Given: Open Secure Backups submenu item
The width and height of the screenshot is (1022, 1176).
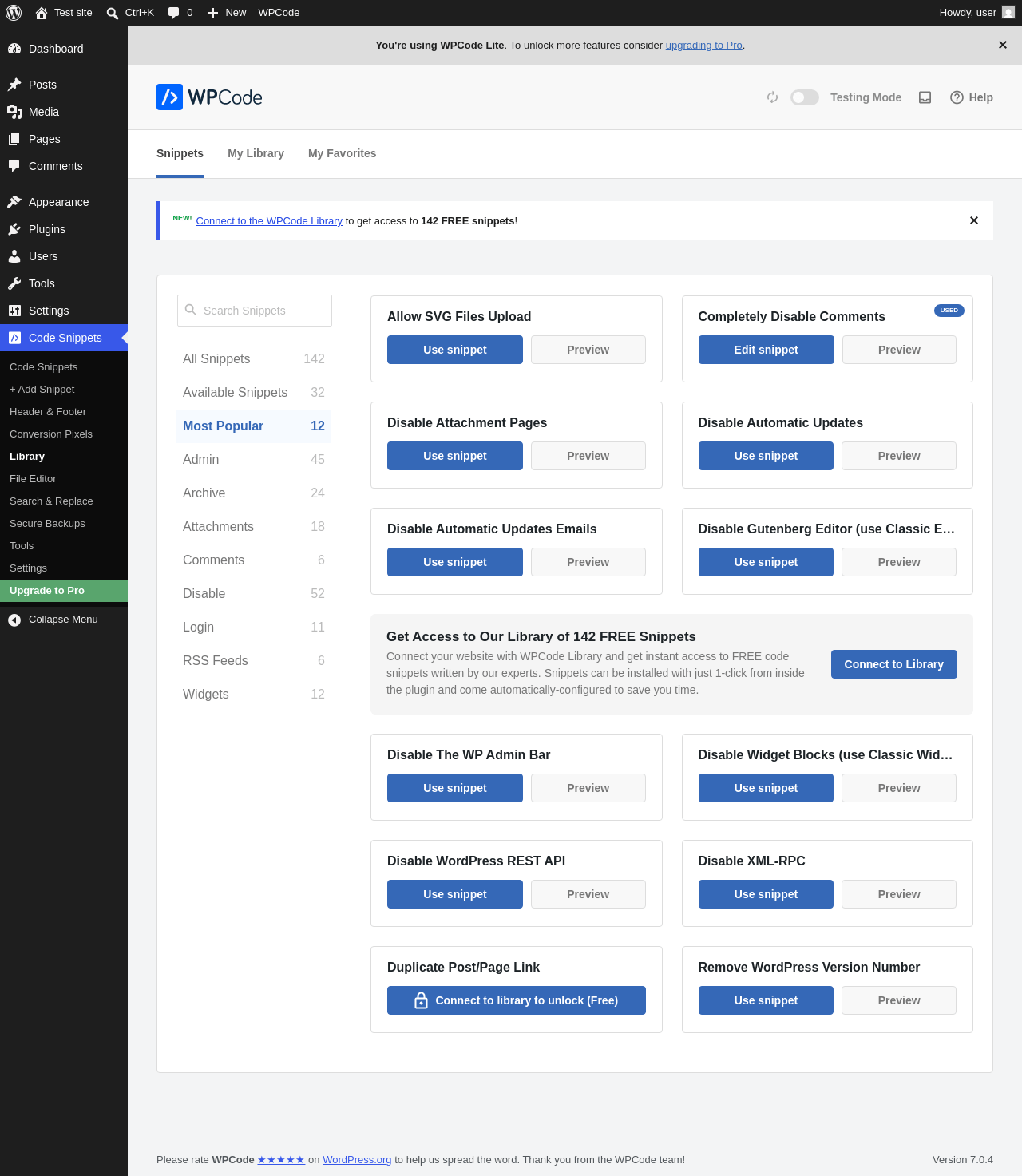Looking at the screenshot, I should [64, 524].
